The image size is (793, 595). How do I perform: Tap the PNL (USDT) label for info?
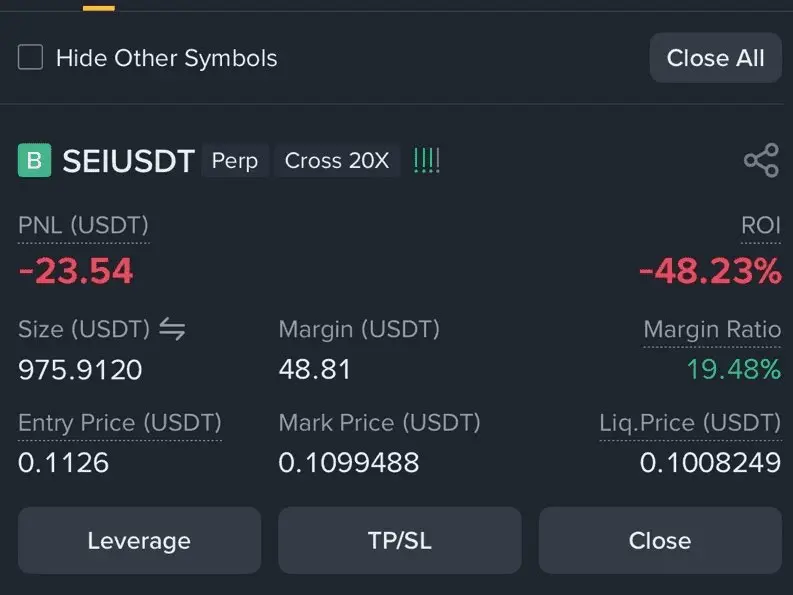click(83, 225)
